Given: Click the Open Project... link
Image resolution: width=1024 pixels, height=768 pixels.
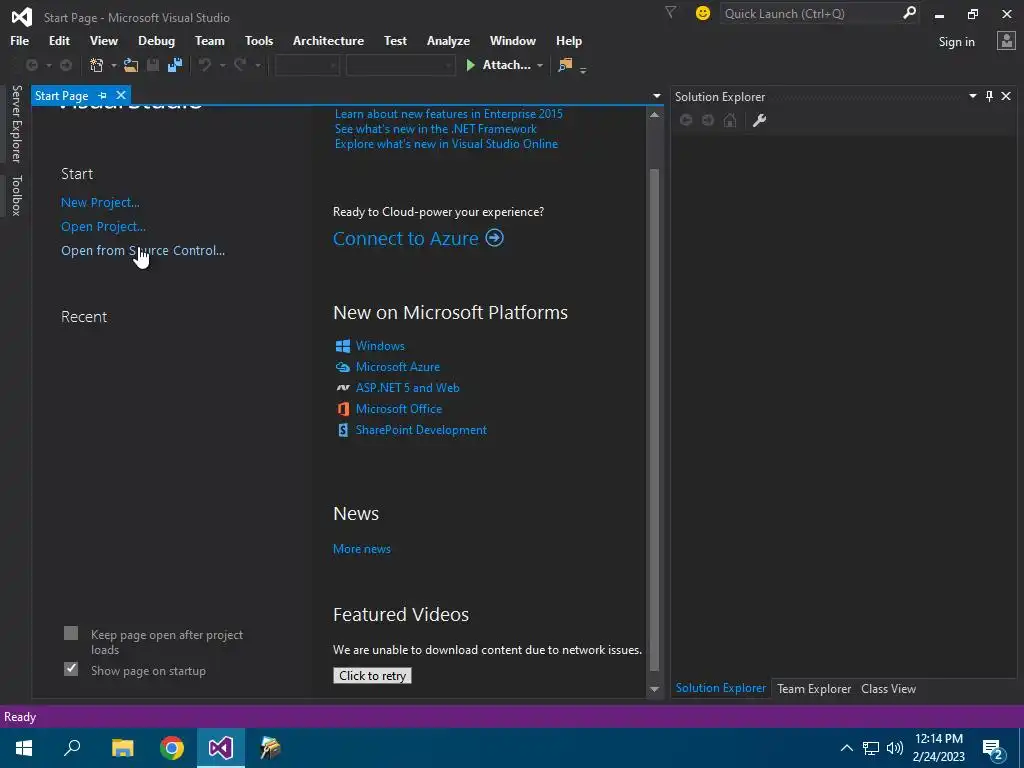Looking at the screenshot, I should (x=103, y=227).
